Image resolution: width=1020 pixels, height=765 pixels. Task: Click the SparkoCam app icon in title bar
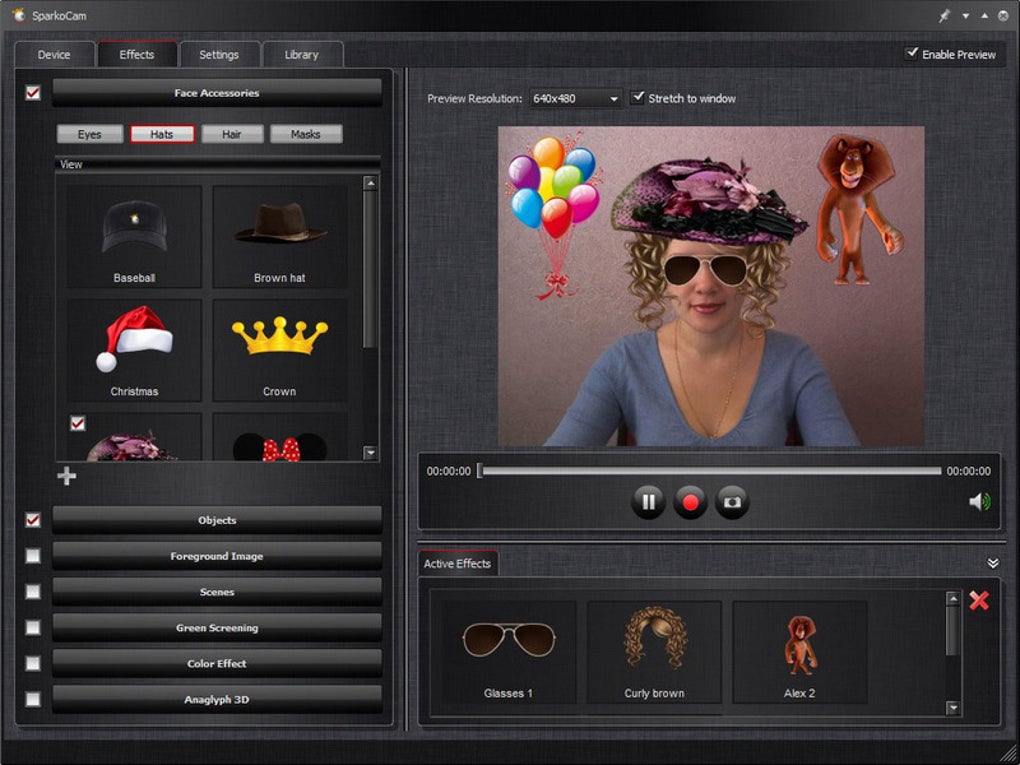pos(19,14)
